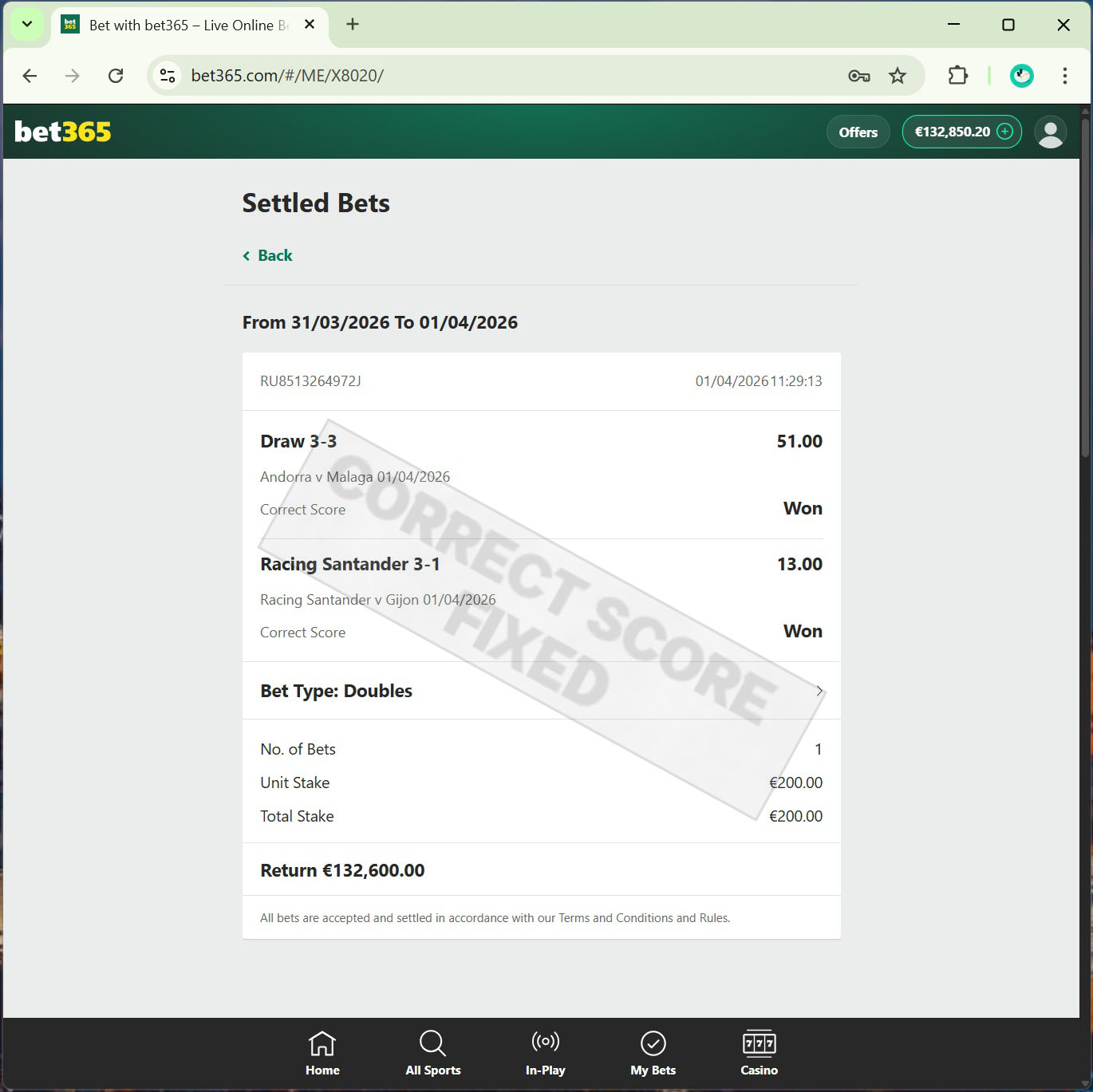The height and width of the screenshot is (1092, 1093).
Task: Switch to the bet365 browser tab
Action: [x=183, y=25]
